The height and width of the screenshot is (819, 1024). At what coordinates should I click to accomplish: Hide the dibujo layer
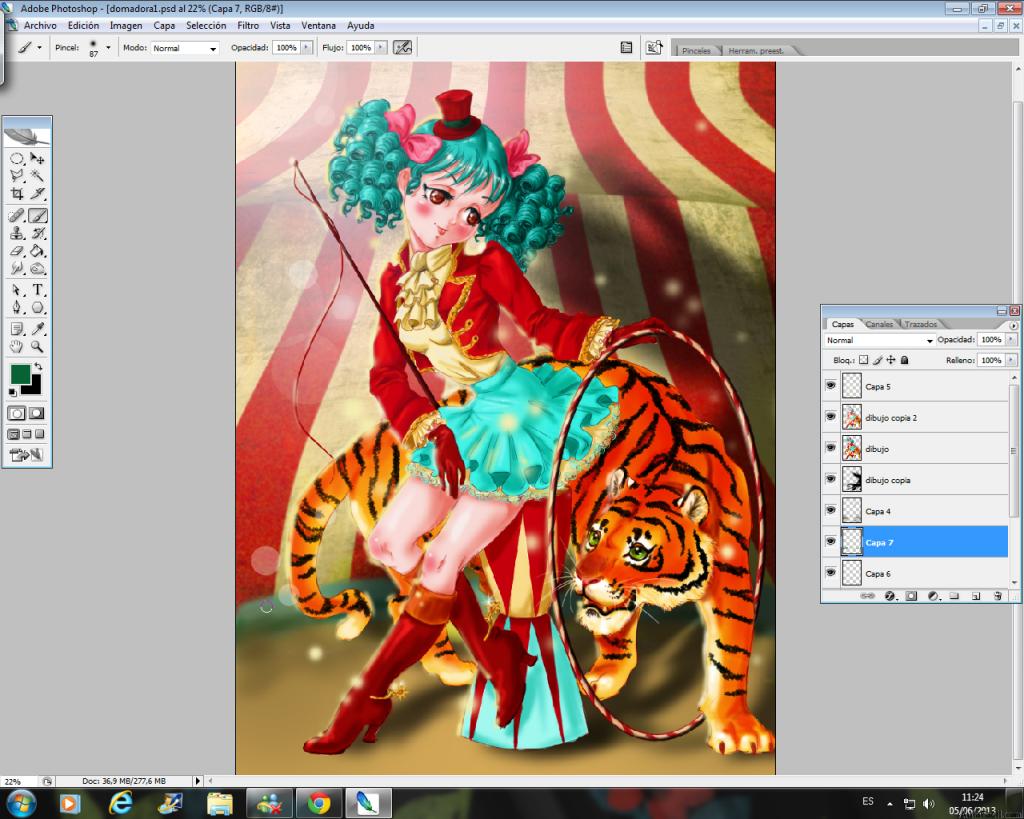[x=831, y=447]
